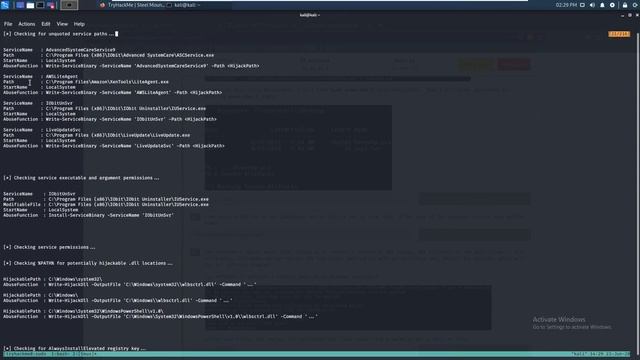
Task: Open the Kali applications menu
Action: [x=5, y=5]
